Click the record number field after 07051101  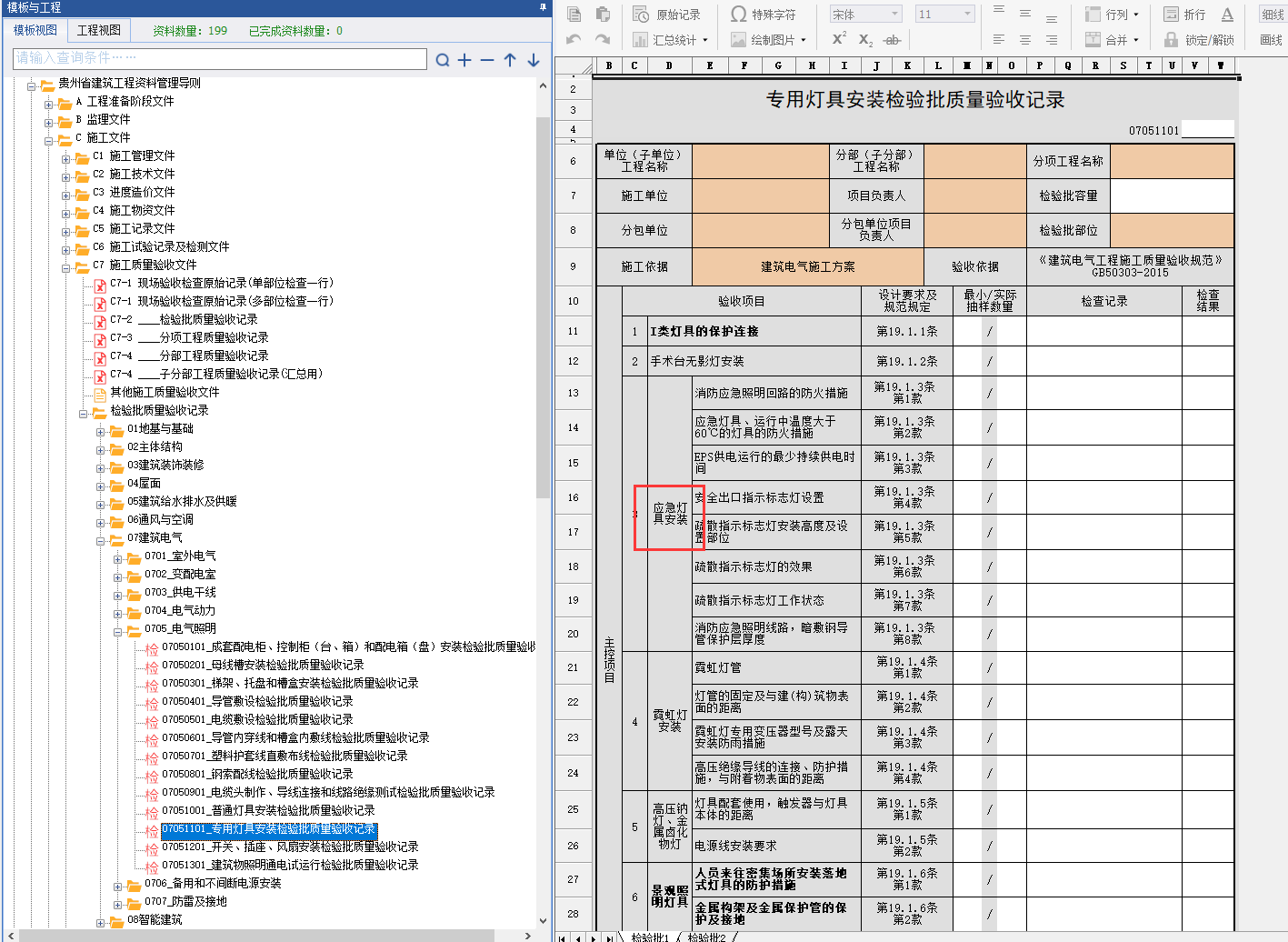pyautogui.click(x=1207, y=129)
